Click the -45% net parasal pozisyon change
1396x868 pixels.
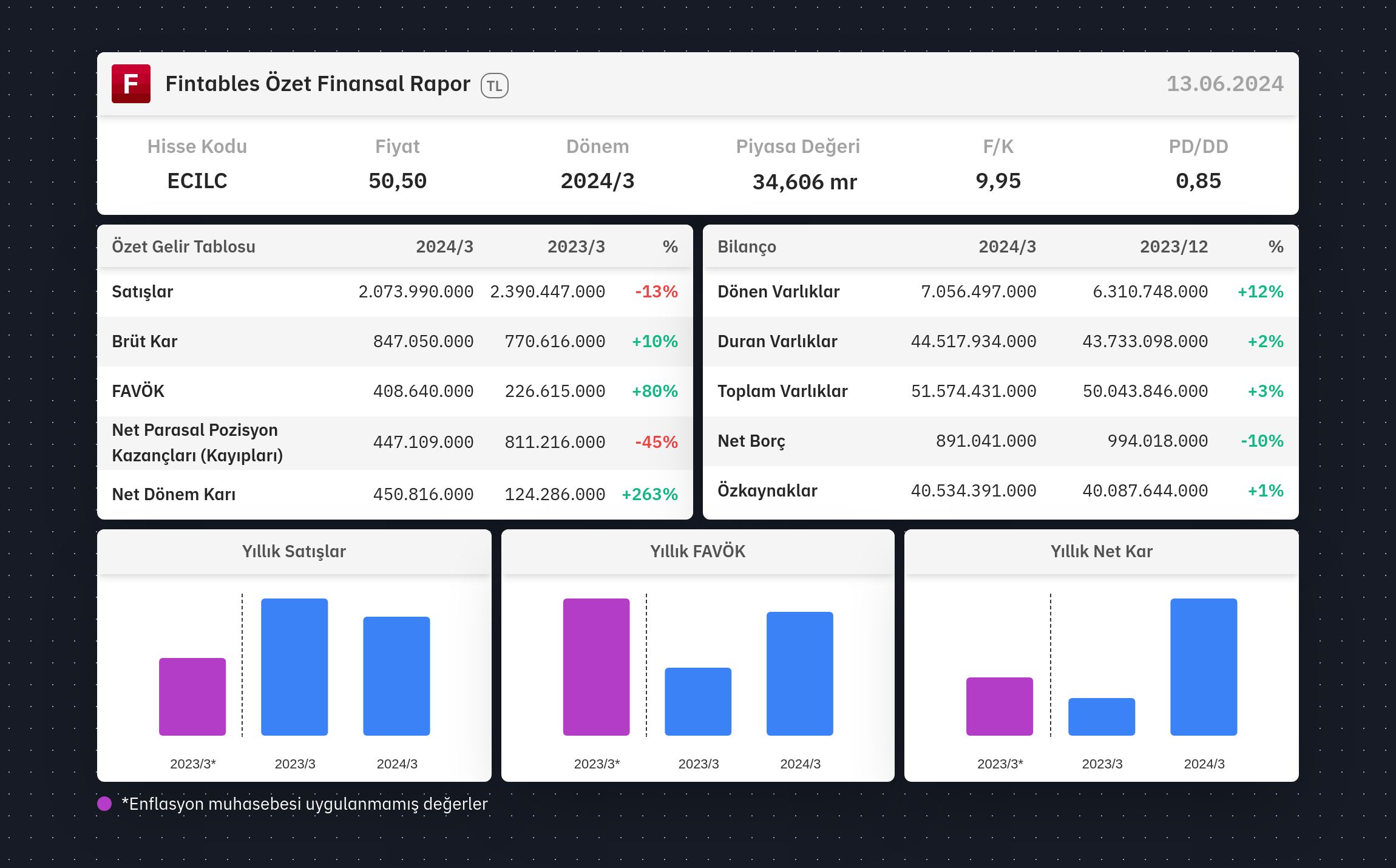656,442
